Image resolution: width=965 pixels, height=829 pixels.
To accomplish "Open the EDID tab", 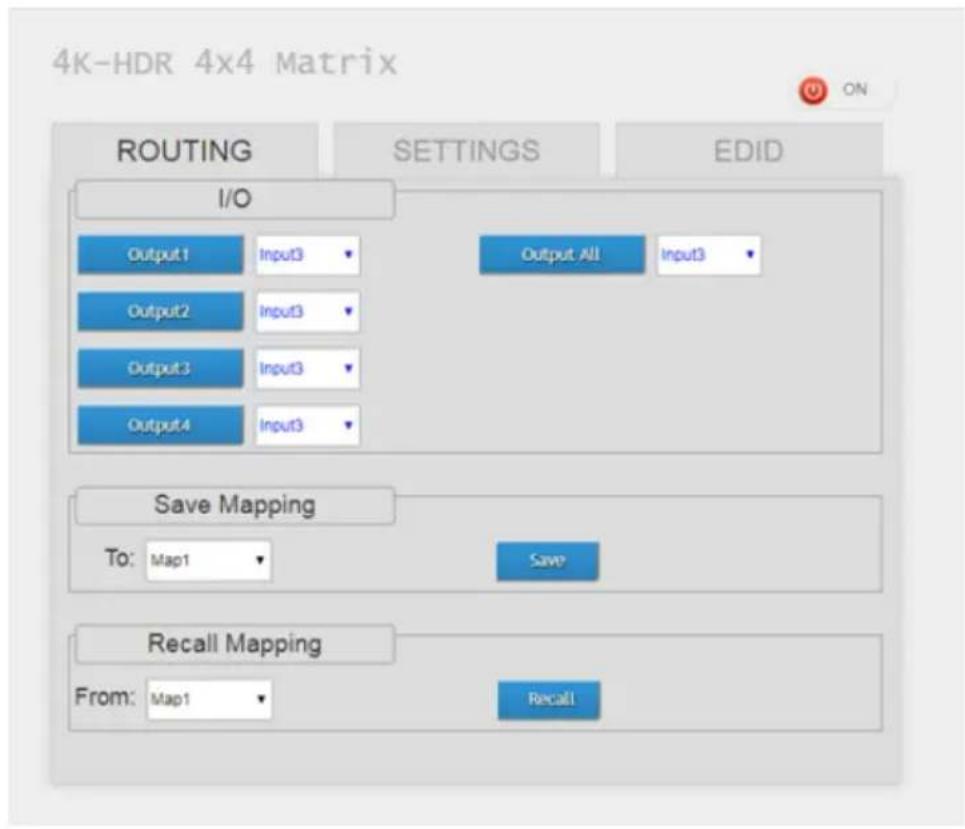I will pyautogui.click(x=748, y=151).
